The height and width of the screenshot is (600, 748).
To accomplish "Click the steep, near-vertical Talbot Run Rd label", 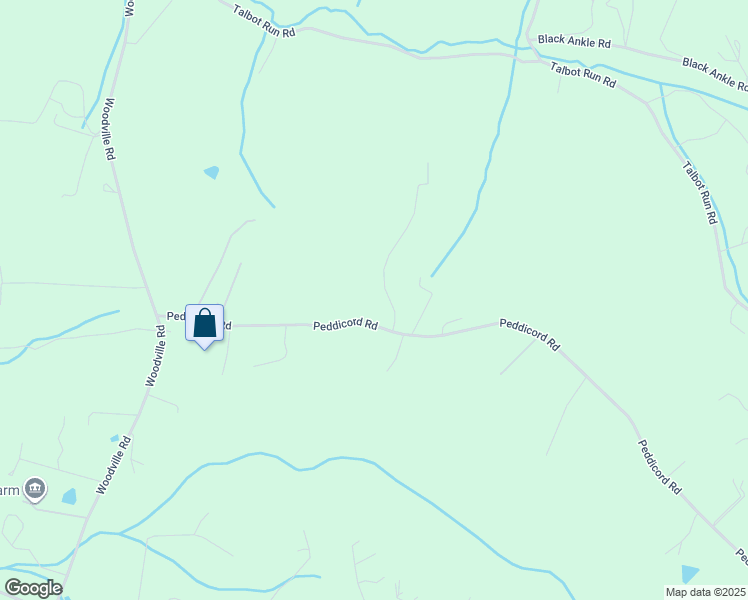I will pos(699,193).
